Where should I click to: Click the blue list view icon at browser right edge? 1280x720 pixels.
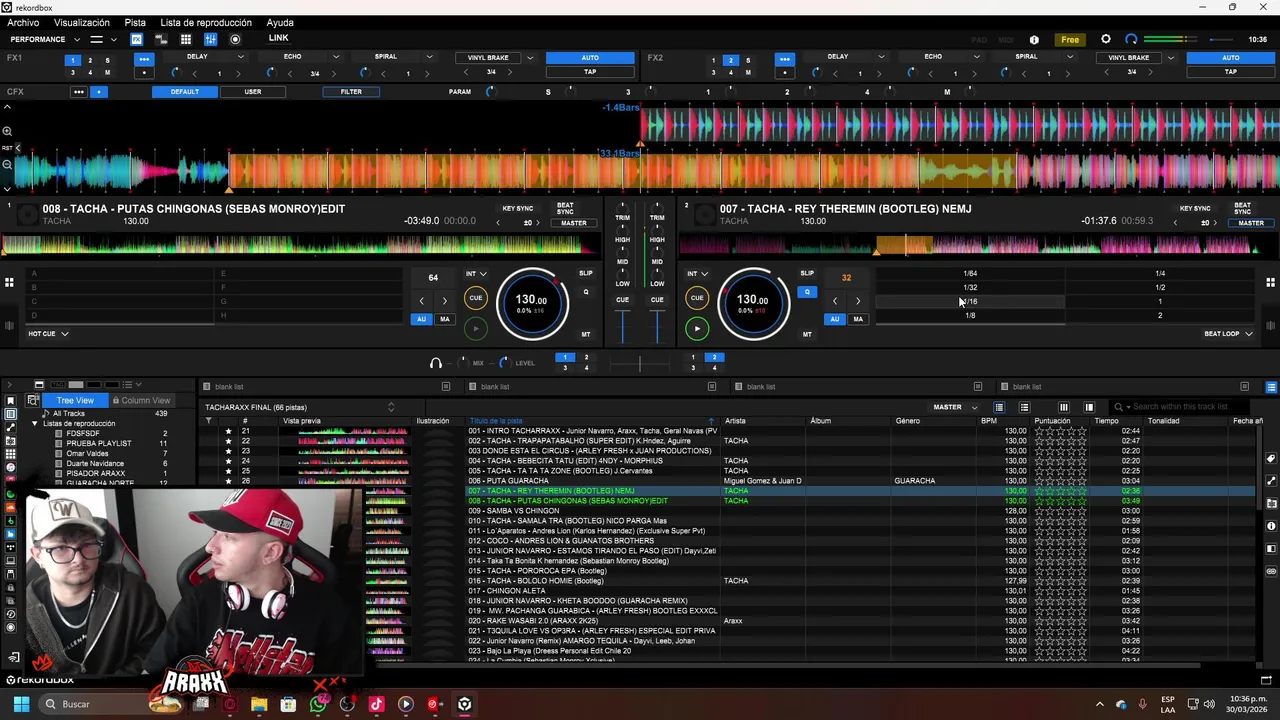(1271, 387)
